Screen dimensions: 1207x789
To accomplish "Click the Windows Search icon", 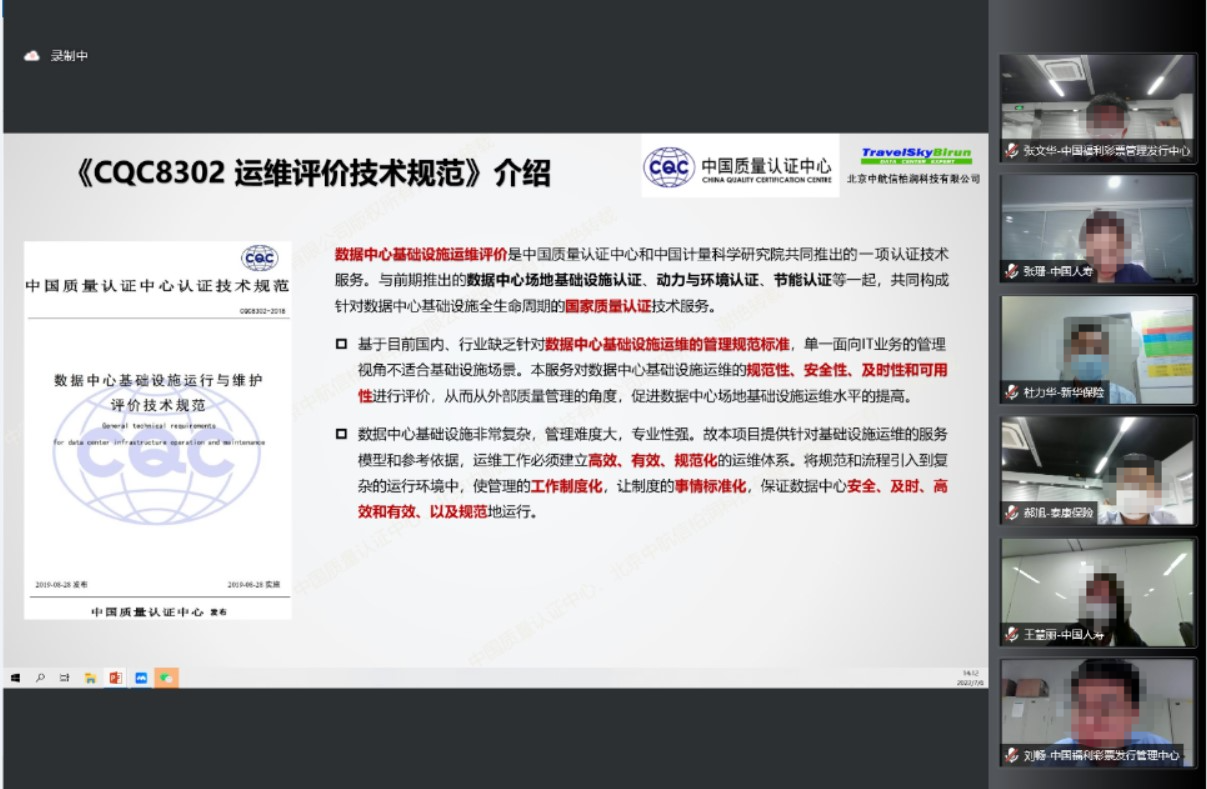I will click(x=40, y=678).
